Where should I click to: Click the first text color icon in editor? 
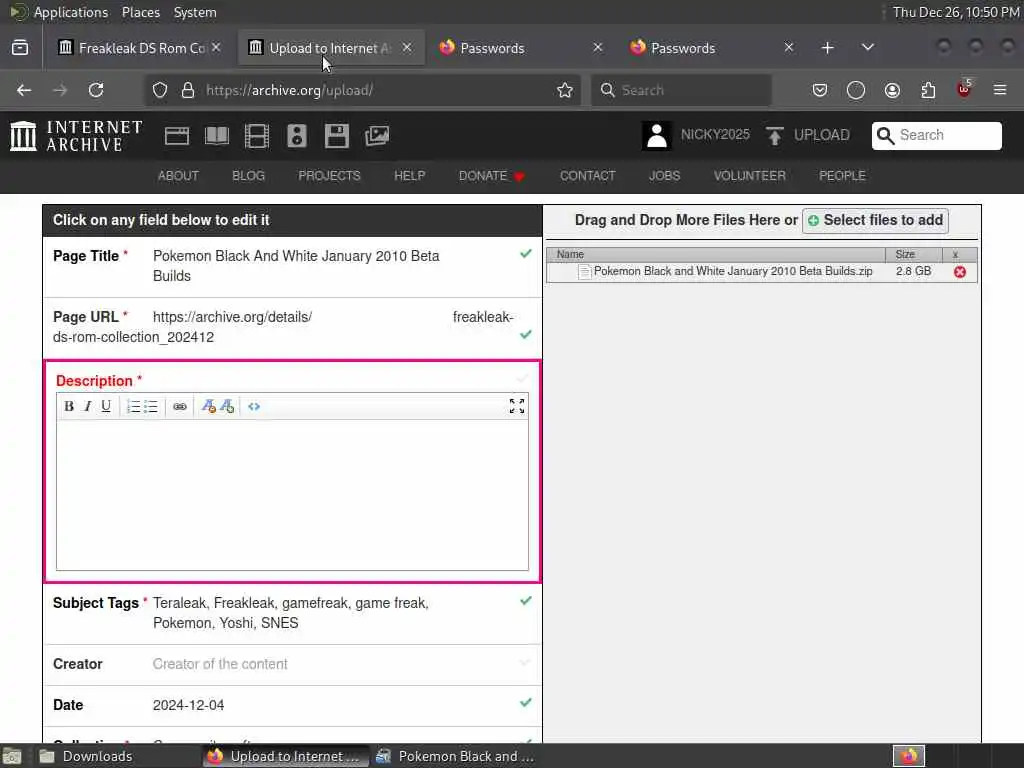point(208,406)
